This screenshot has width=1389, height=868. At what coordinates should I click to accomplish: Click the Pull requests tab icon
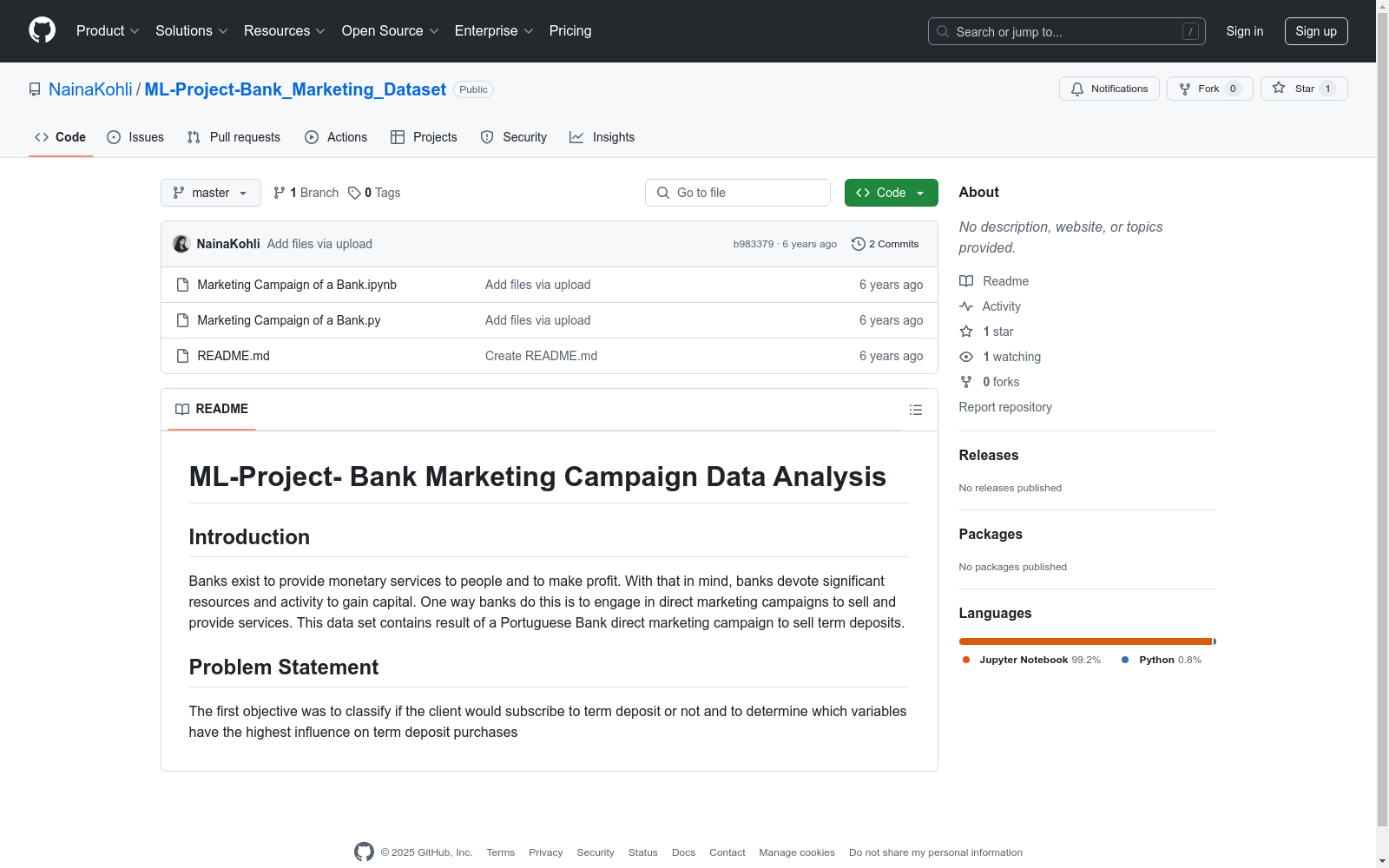point(194,137)
